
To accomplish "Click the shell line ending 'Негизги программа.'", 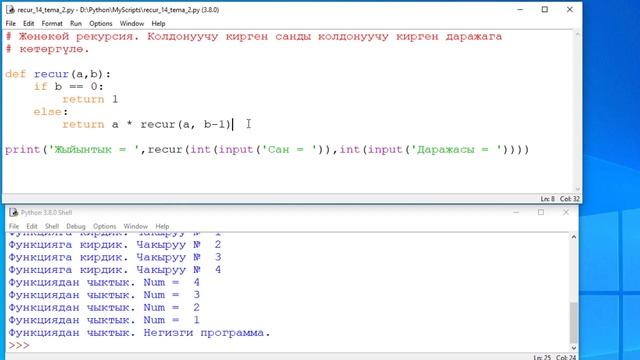I will point(140,333).
